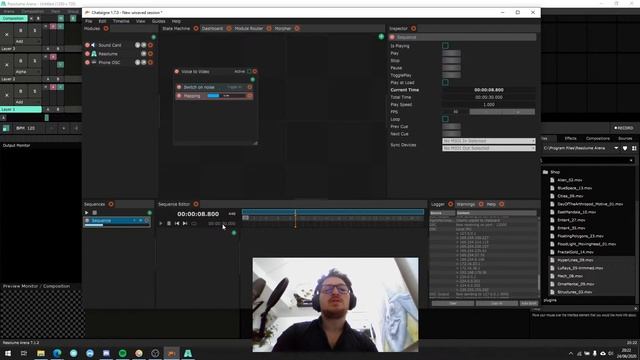This screenshot has height=360, width=640.
Task: Add a processor with the green plus in Voice to Video
Action: (x=252, y=80)
